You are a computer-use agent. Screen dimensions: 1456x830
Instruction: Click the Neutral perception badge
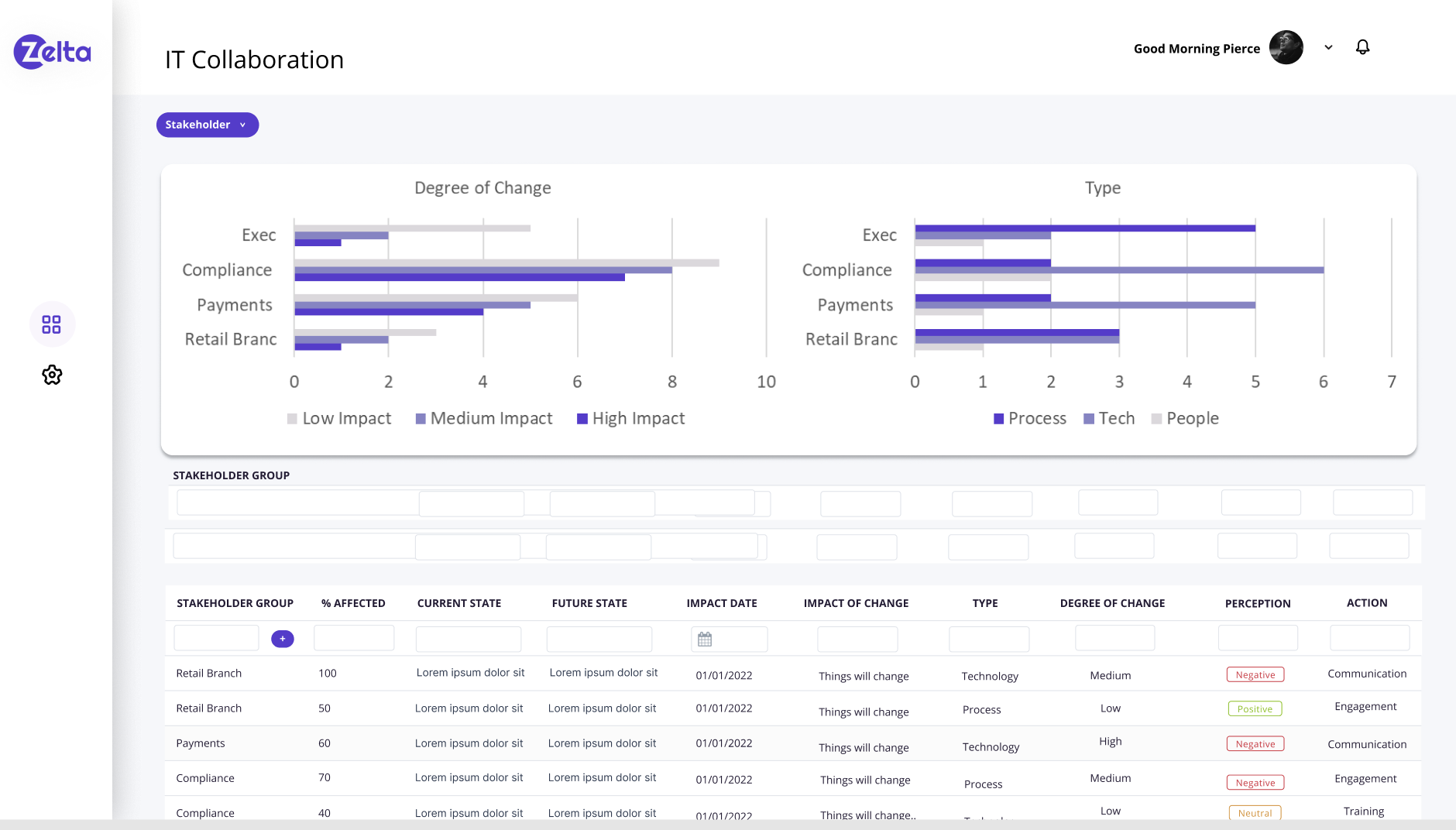1255,813
